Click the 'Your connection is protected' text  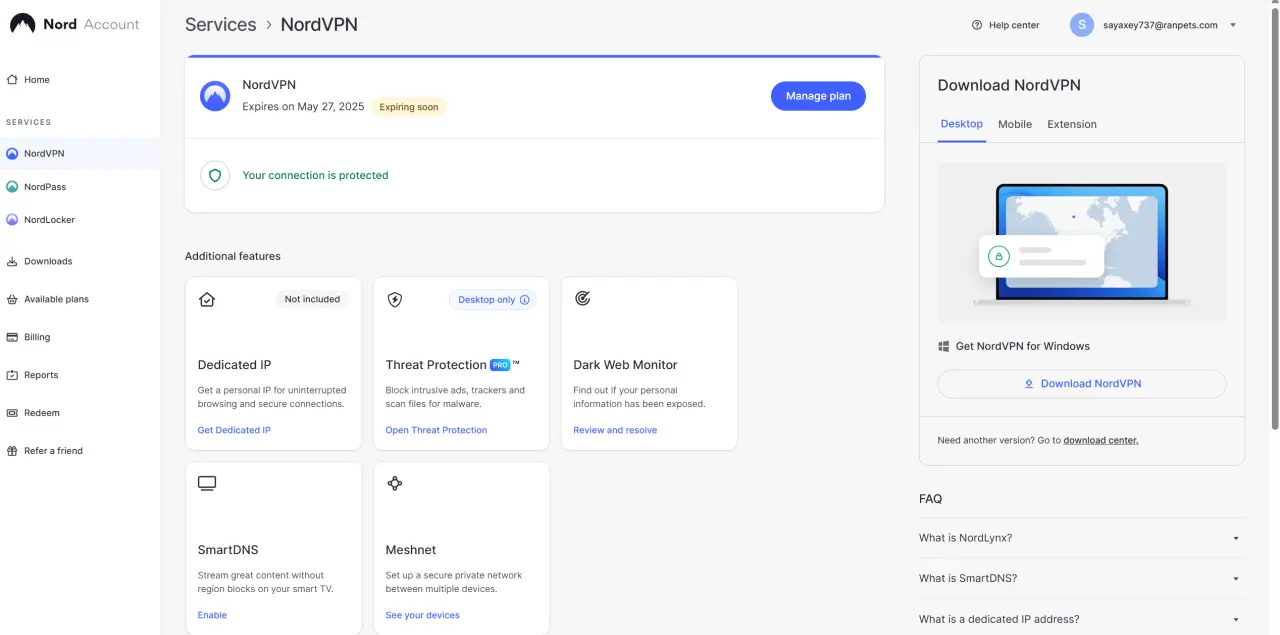[x=315, y=175]
